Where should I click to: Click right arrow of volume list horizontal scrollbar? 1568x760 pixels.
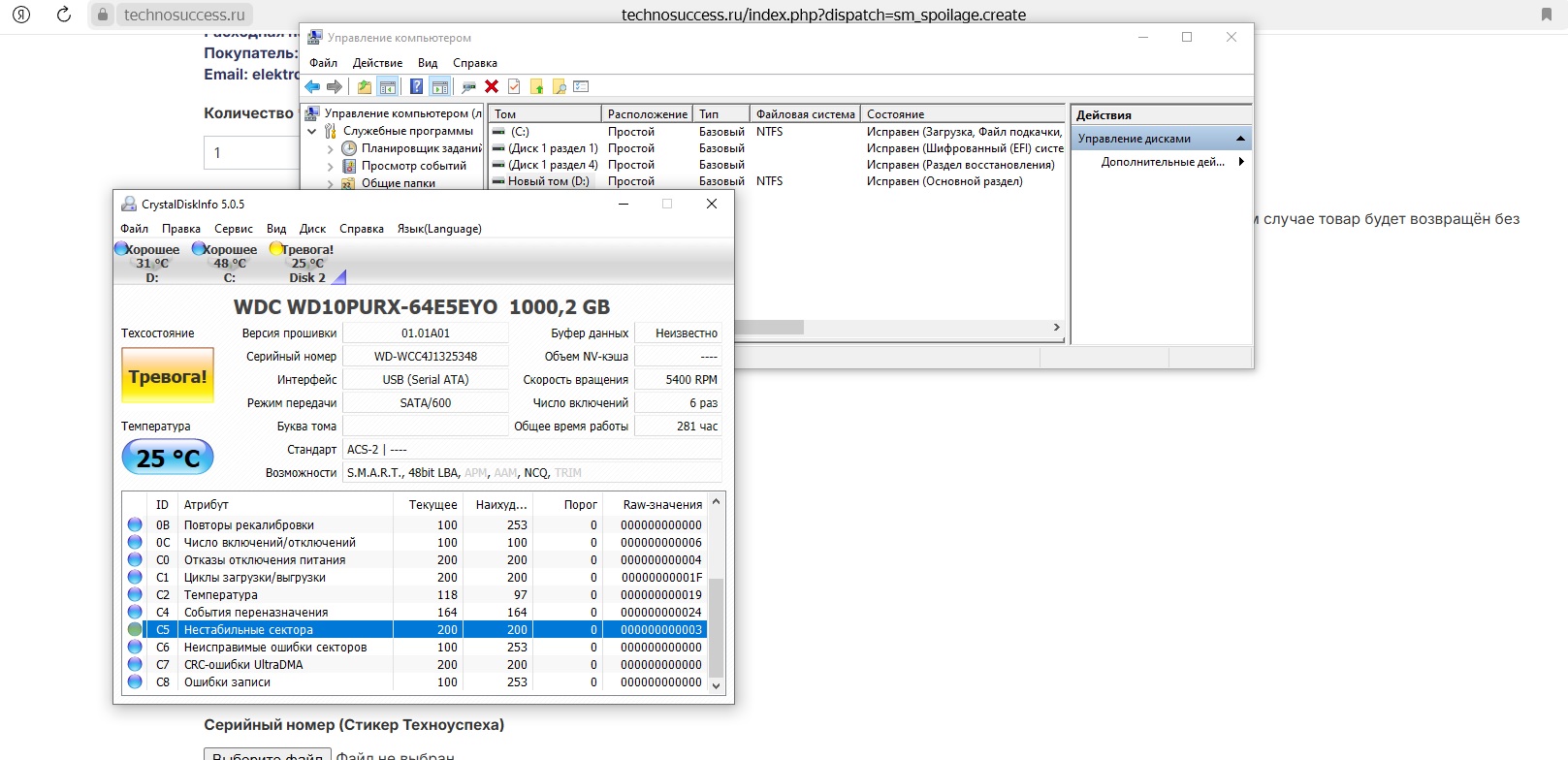point(1056,328)
